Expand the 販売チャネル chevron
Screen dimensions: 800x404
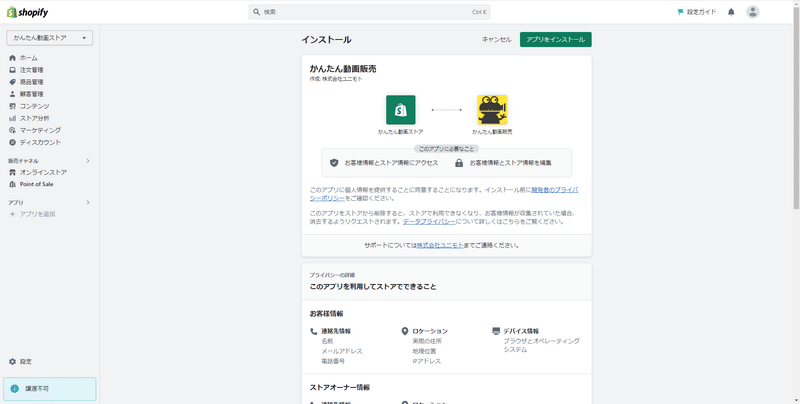pos(88,161)
